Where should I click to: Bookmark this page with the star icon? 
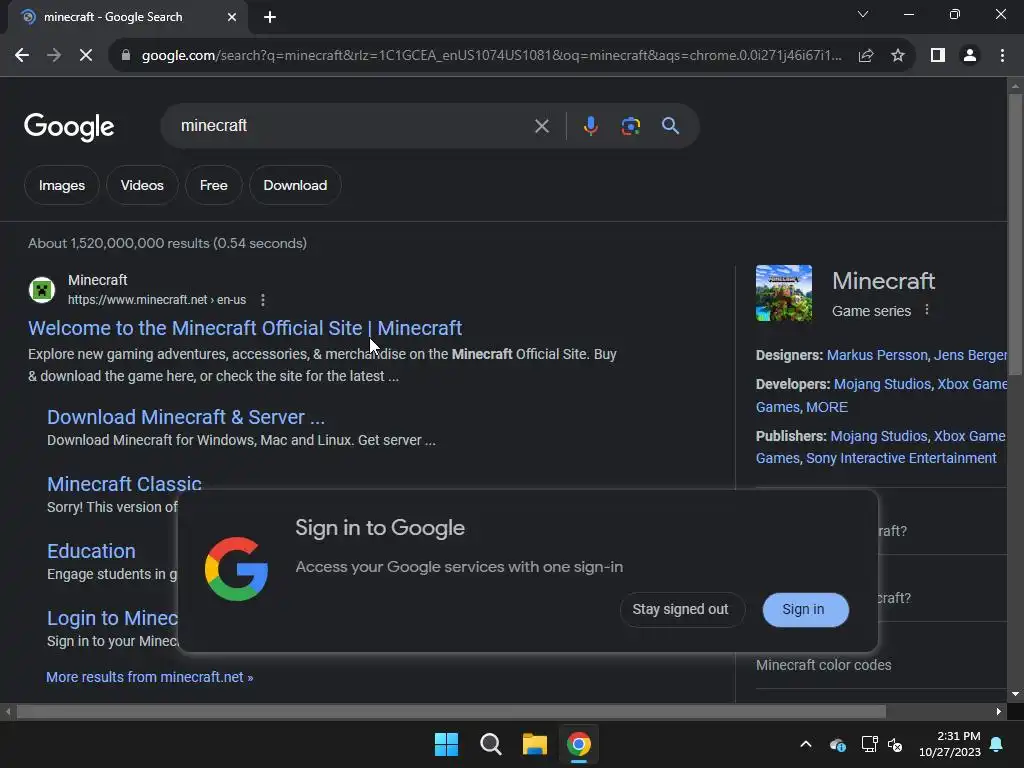(x=898, y=56)
